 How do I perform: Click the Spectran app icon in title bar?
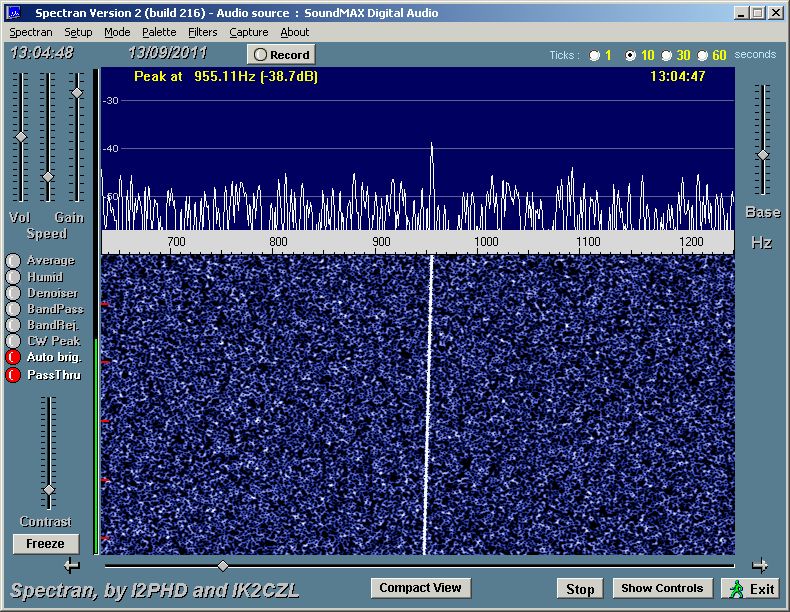click(14, 13)
